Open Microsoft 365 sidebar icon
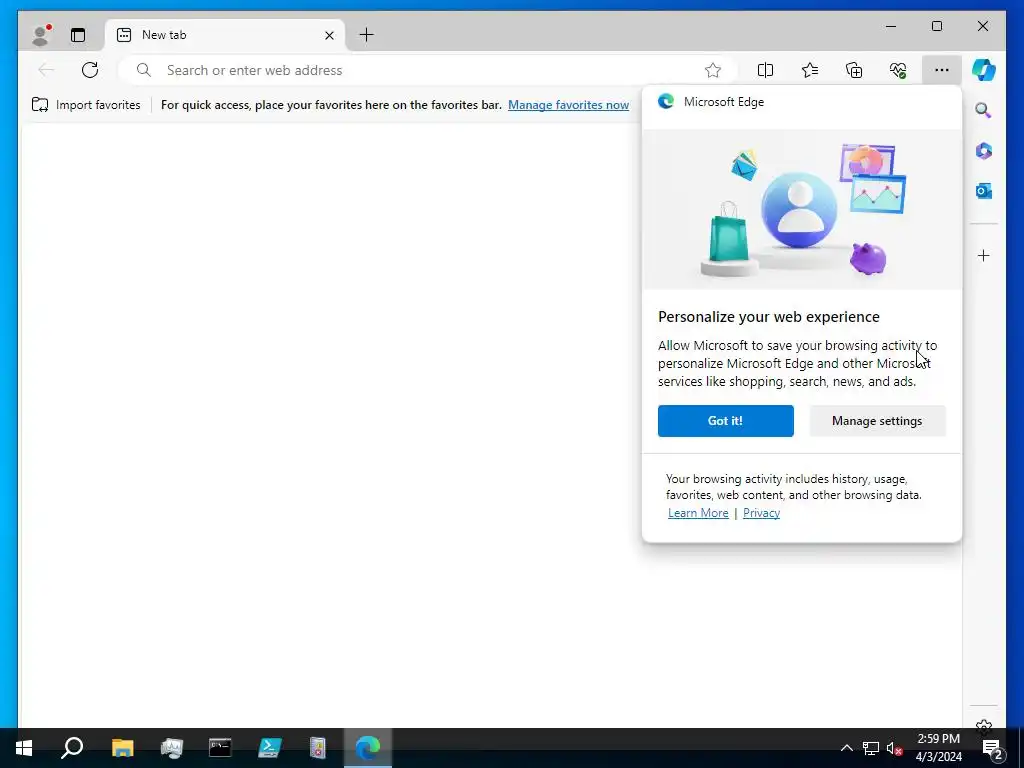 point(984,151)
